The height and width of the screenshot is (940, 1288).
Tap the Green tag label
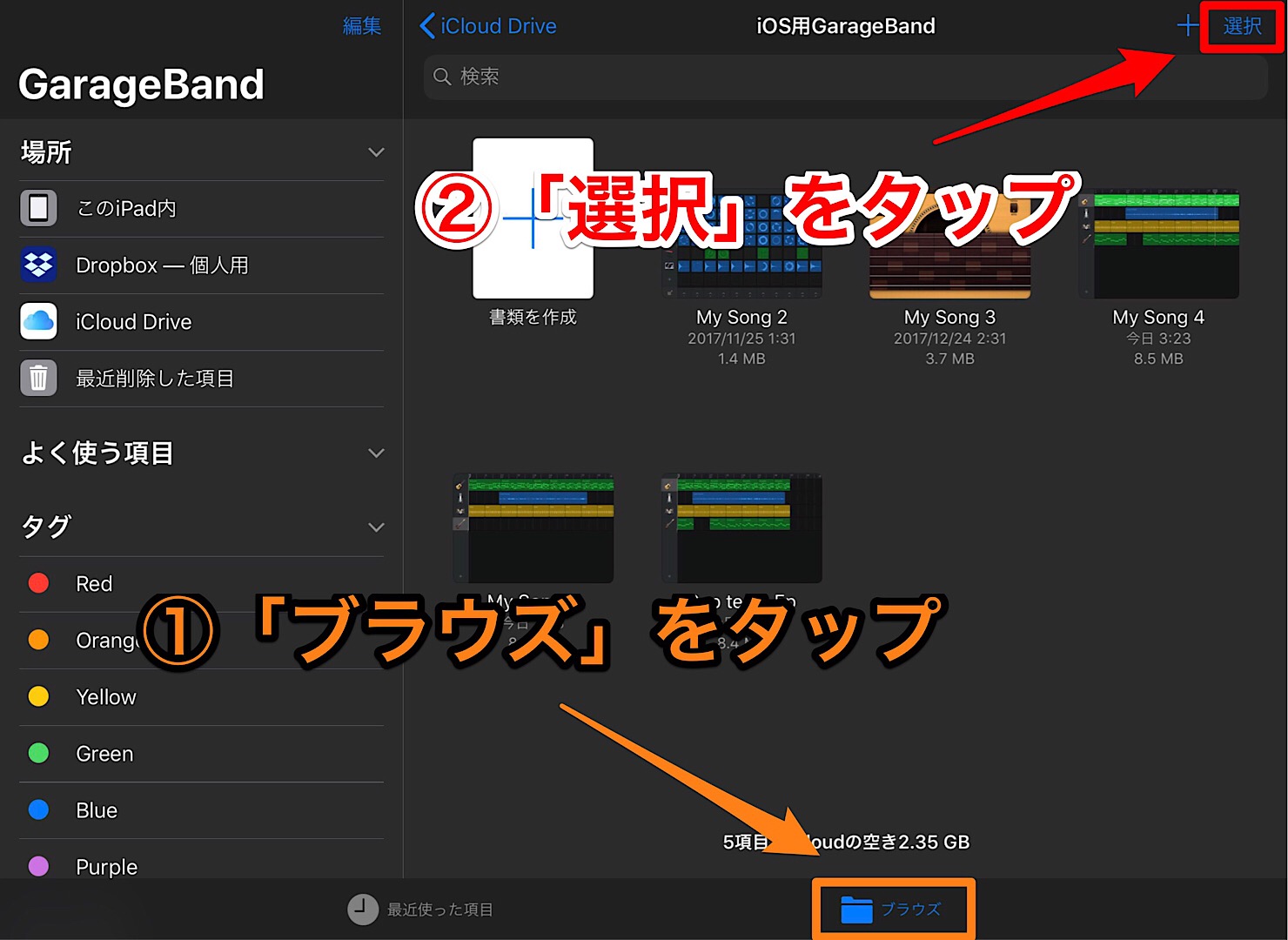(104, 753)
